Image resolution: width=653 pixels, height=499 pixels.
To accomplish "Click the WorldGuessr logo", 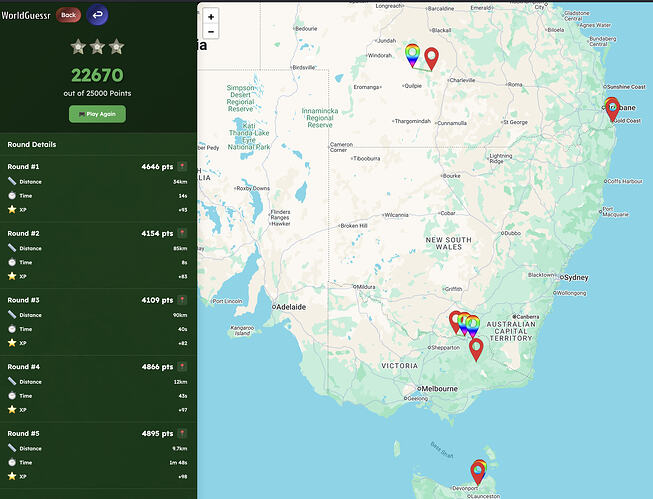I will [x=26, y=16].
